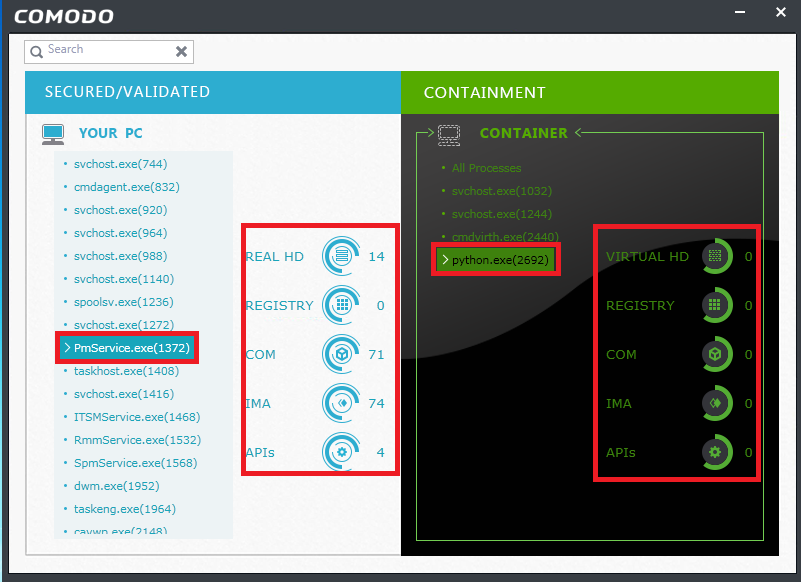Click the Containment header
This screenshot has width=801, height=582.
590,92
